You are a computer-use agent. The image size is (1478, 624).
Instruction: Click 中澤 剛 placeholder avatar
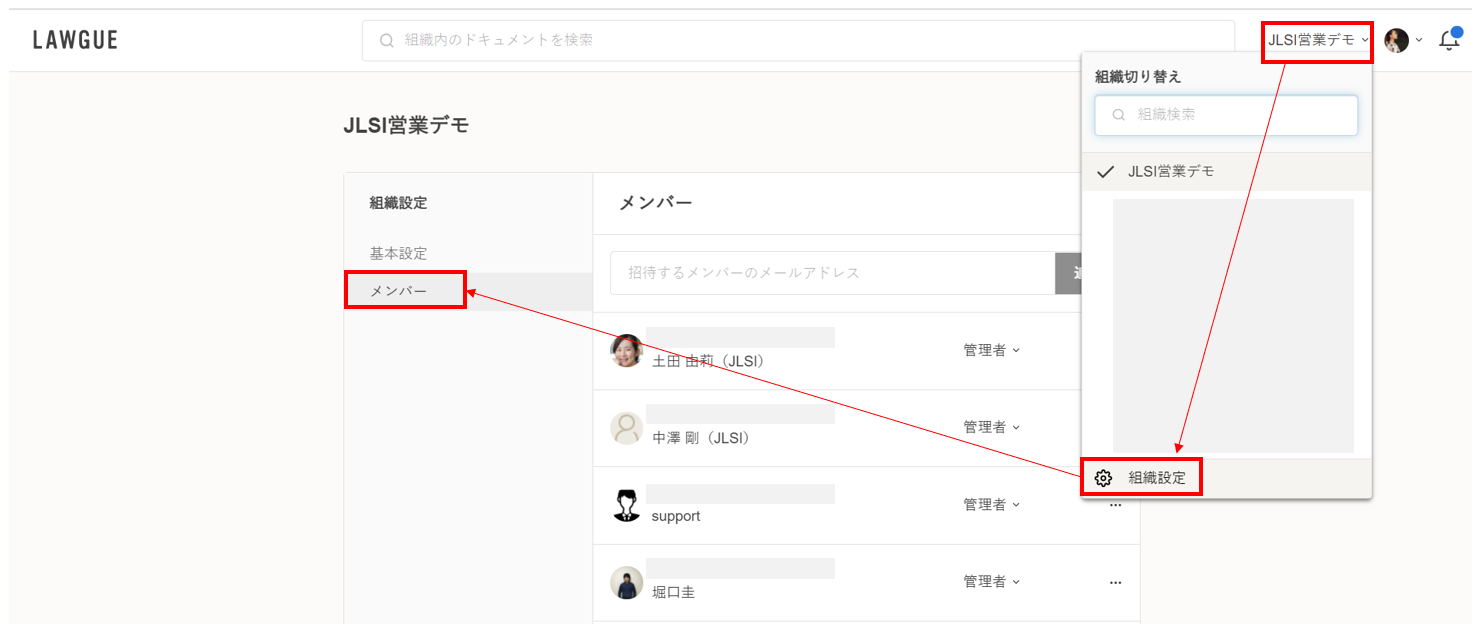click(626, 428)
